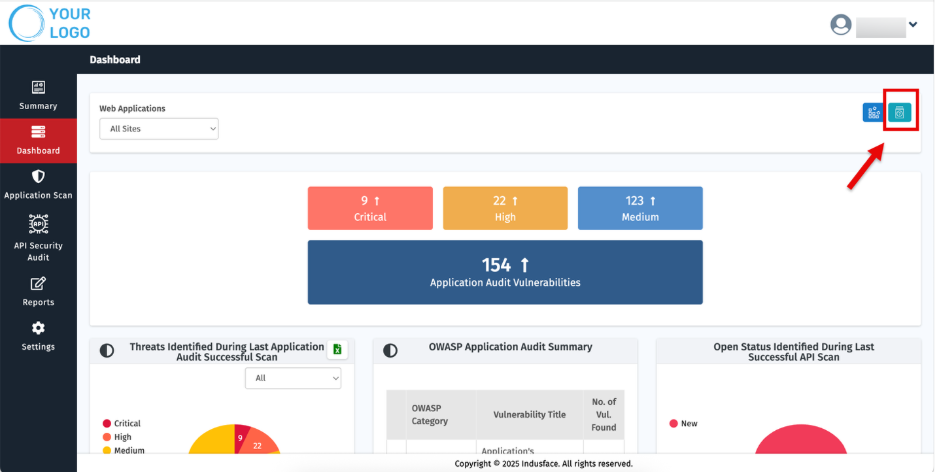Click the Reports edit icon
The width and height of the screenshot is (936, 472).
tap(38, 283)
